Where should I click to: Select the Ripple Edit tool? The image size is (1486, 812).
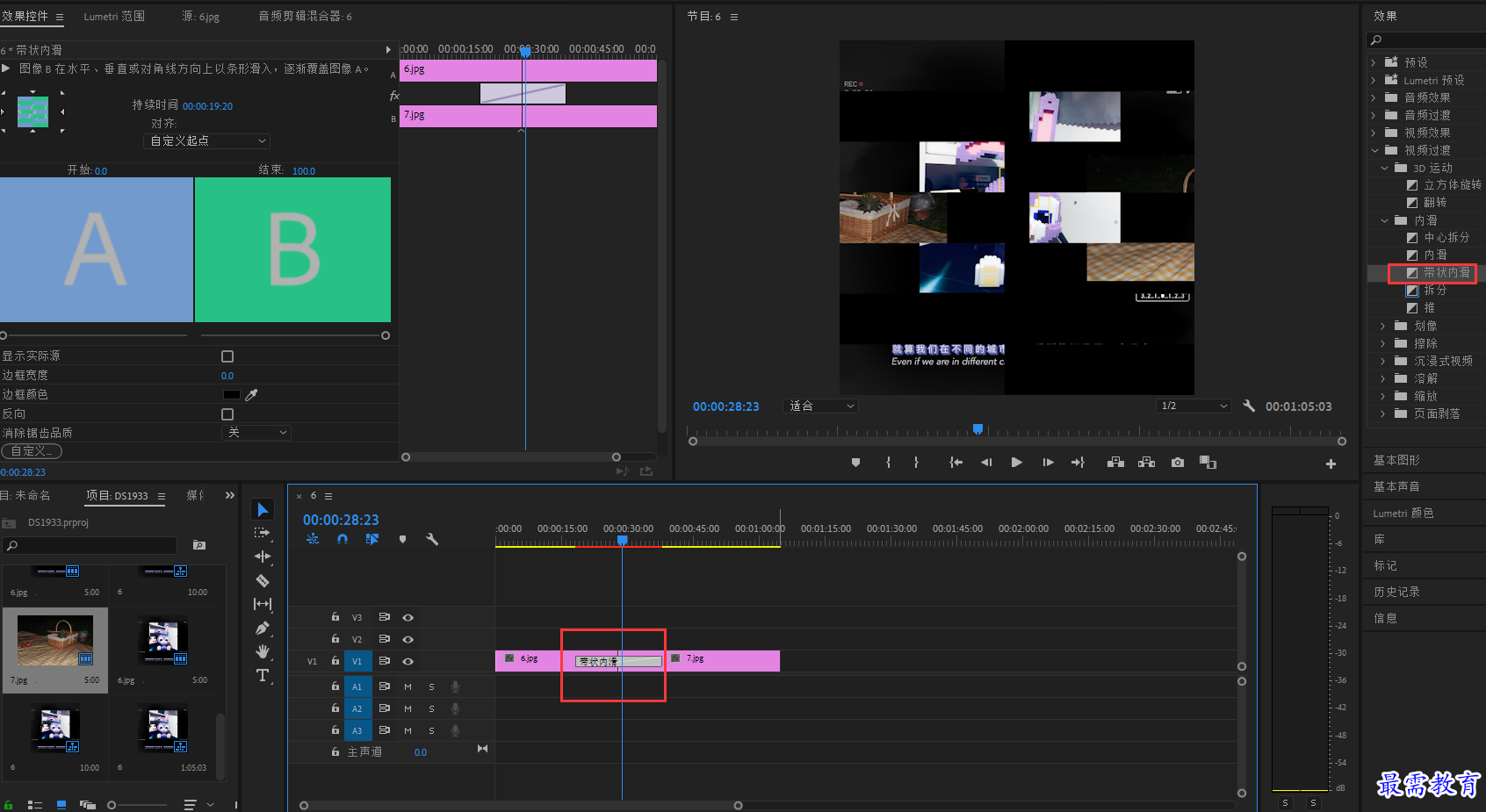pos(262,557)
